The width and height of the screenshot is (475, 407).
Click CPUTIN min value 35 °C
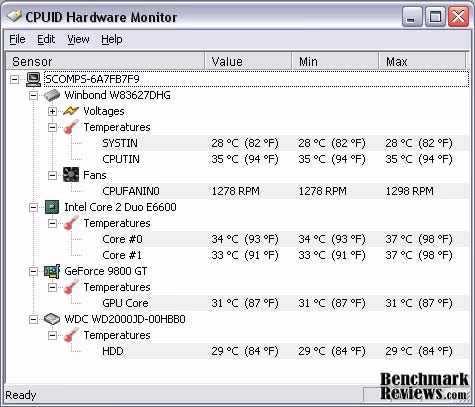pos(332,159)
